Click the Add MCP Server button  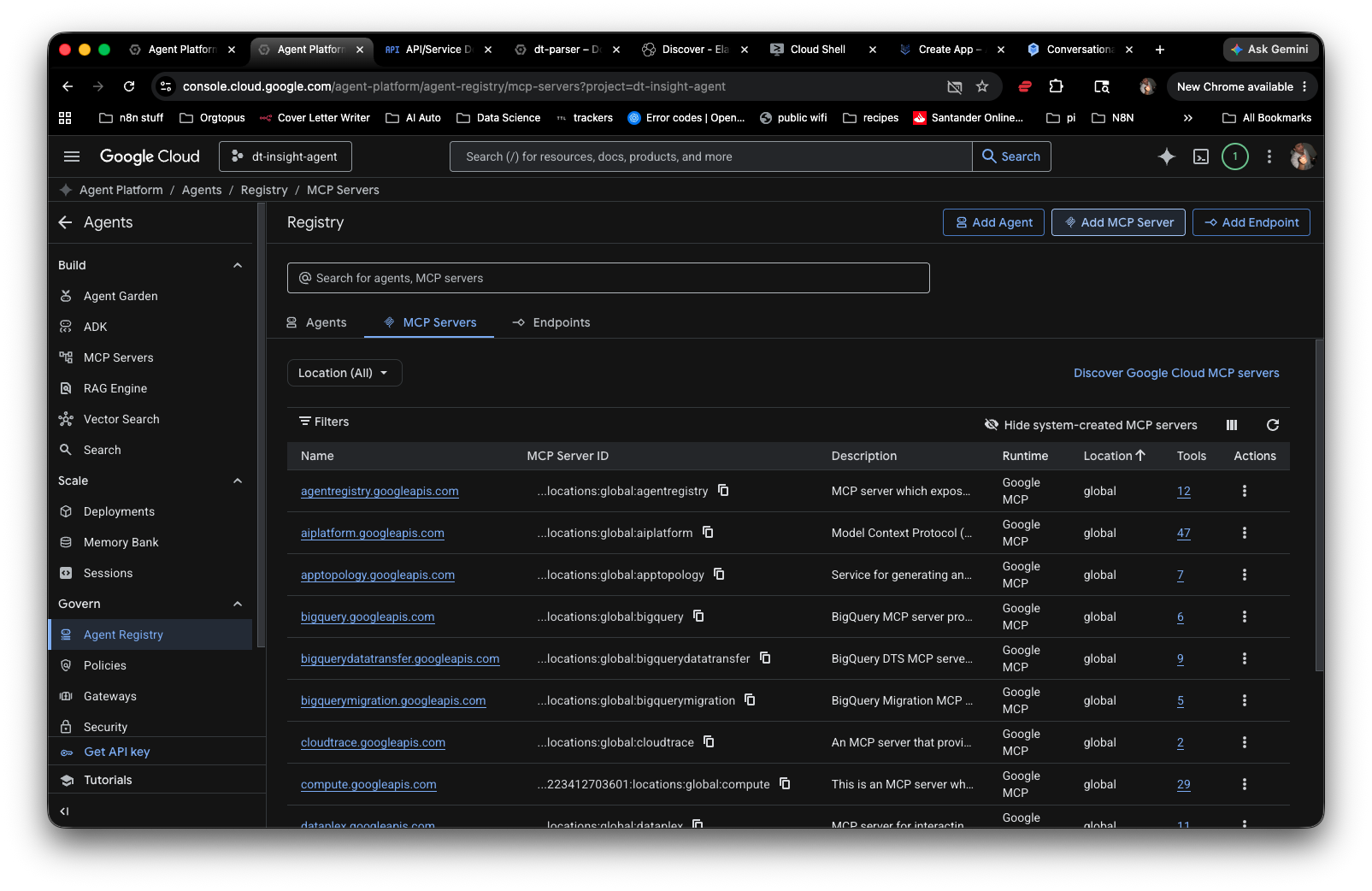(1118, 222)
